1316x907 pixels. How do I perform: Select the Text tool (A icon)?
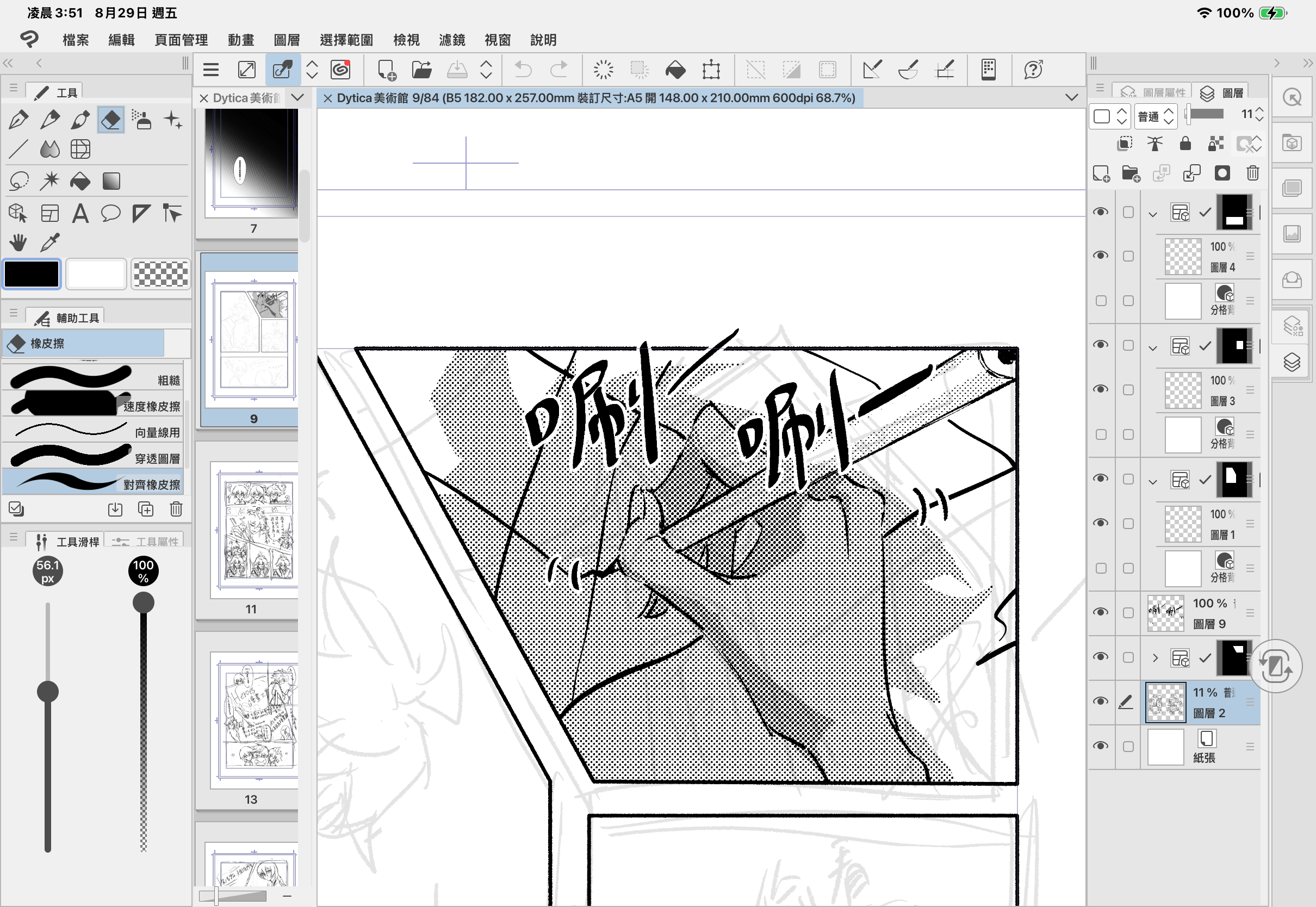(80, 214)
